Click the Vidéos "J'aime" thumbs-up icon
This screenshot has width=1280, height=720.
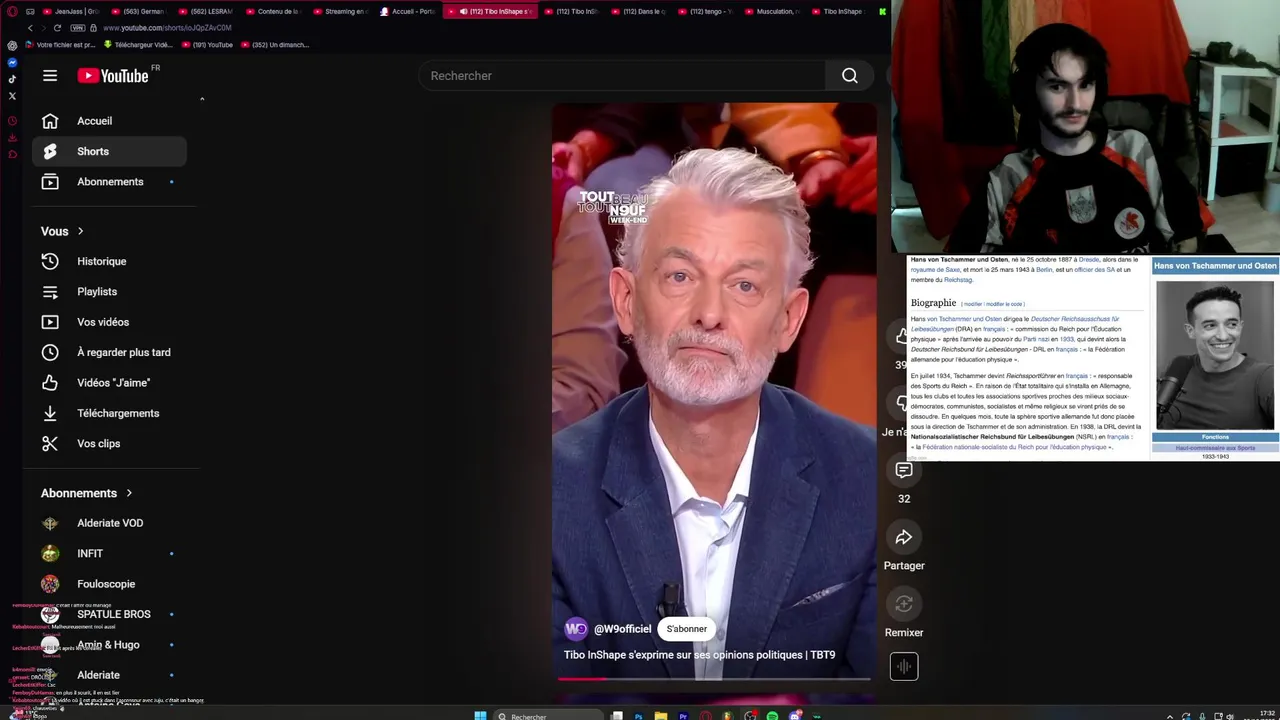(x=50, y=383)
